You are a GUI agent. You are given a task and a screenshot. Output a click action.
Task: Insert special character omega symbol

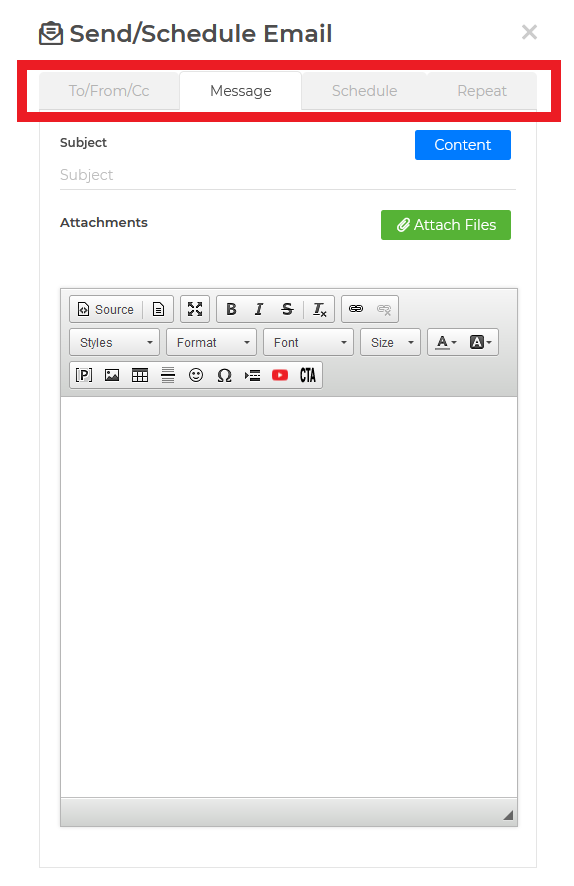pyautogui.click(x=224, y=375)
